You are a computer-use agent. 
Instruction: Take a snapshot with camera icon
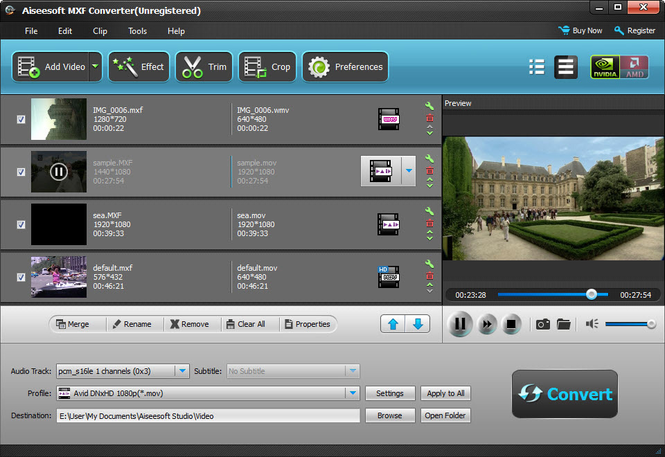coord(543,324)
